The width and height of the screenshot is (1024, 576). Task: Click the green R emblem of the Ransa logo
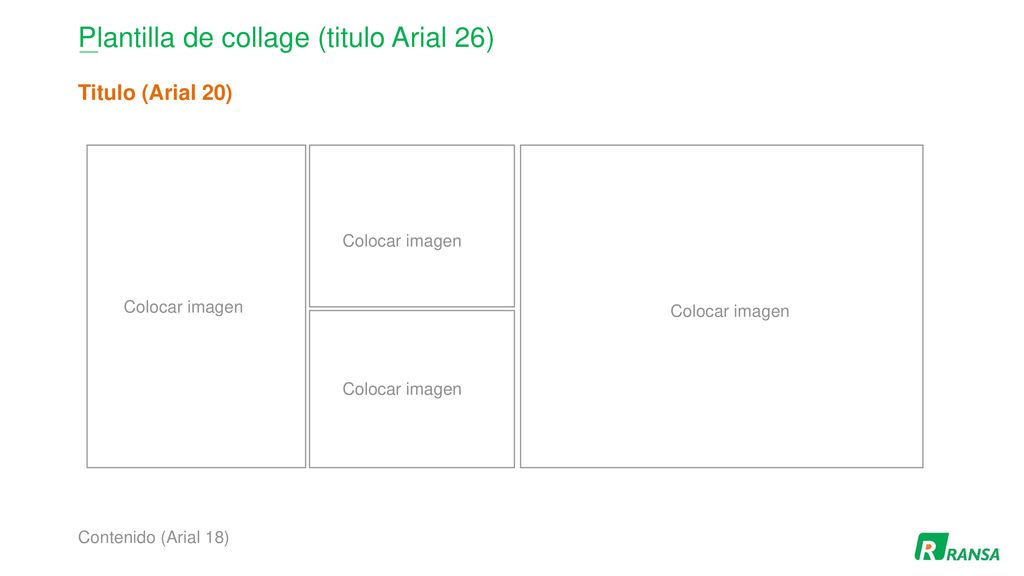tap(931, 547)
